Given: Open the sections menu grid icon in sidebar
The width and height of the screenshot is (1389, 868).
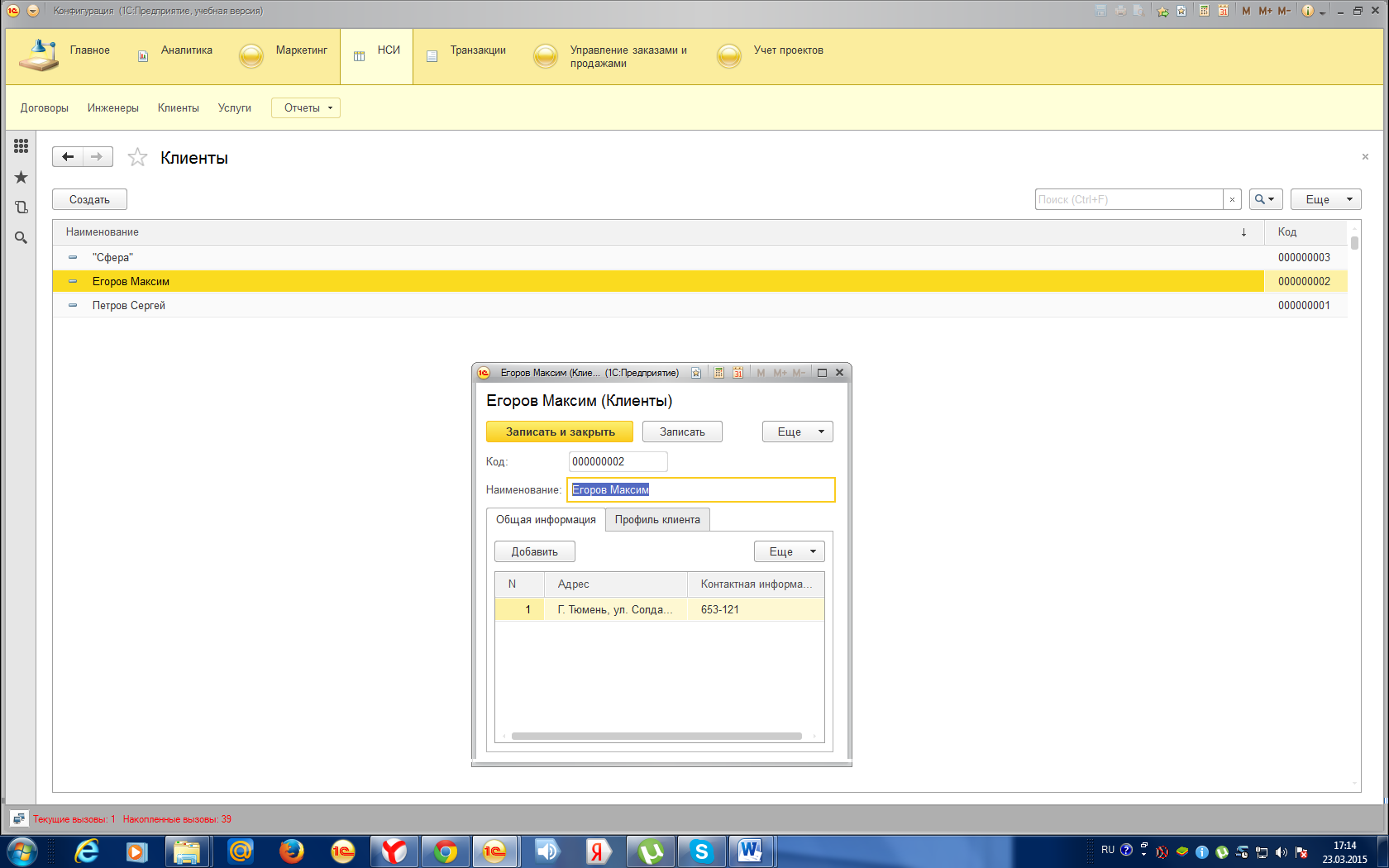Looking at the screenshot, I should coord(21,146).
